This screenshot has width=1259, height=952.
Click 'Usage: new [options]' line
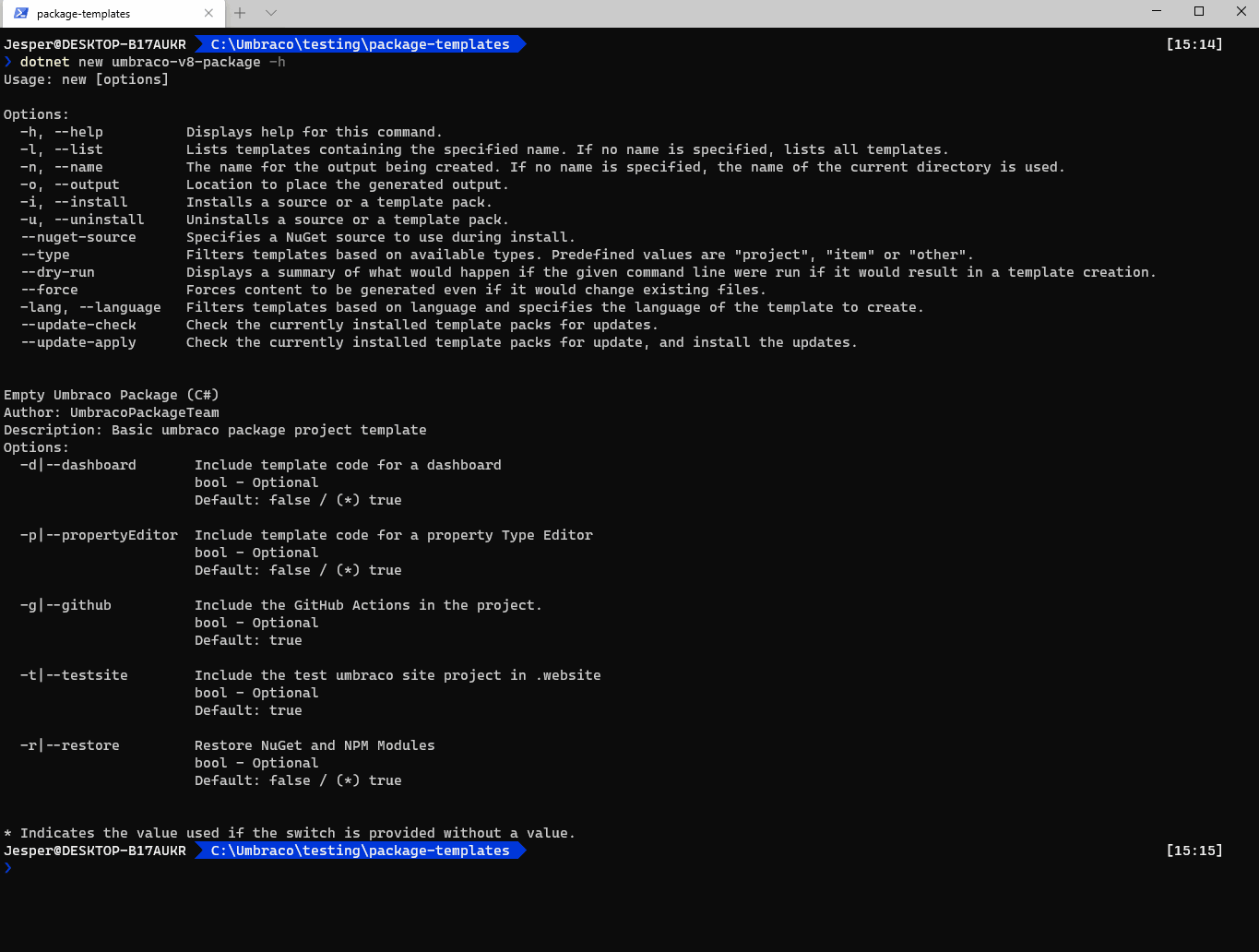[x=87, y=79]
